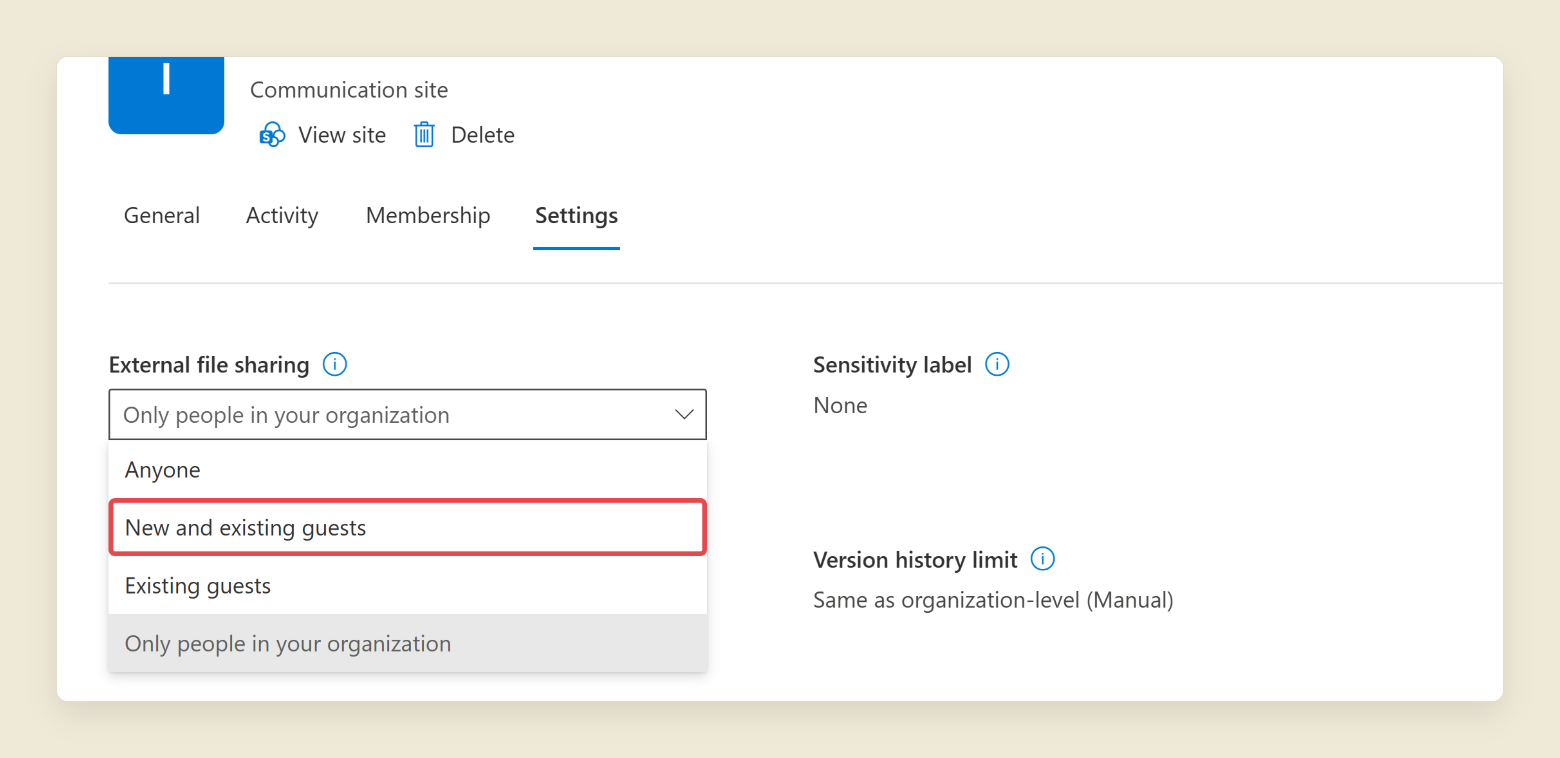Viewport: 1560px width, 758px height.
Task: Click Same as organization-level (Manual) text
Action: click(x=993, y=600)
